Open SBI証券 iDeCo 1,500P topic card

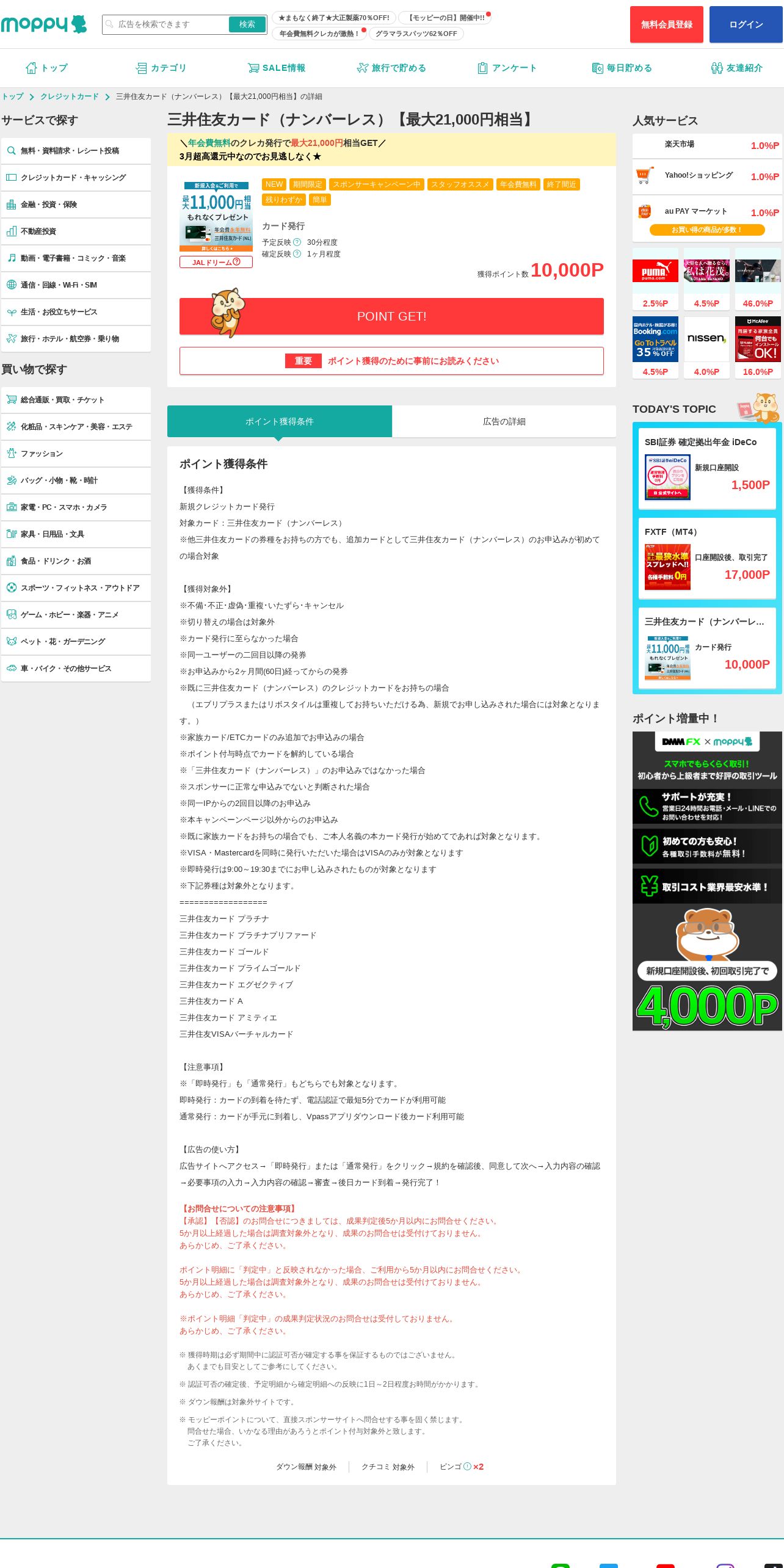tap(707, 469)
